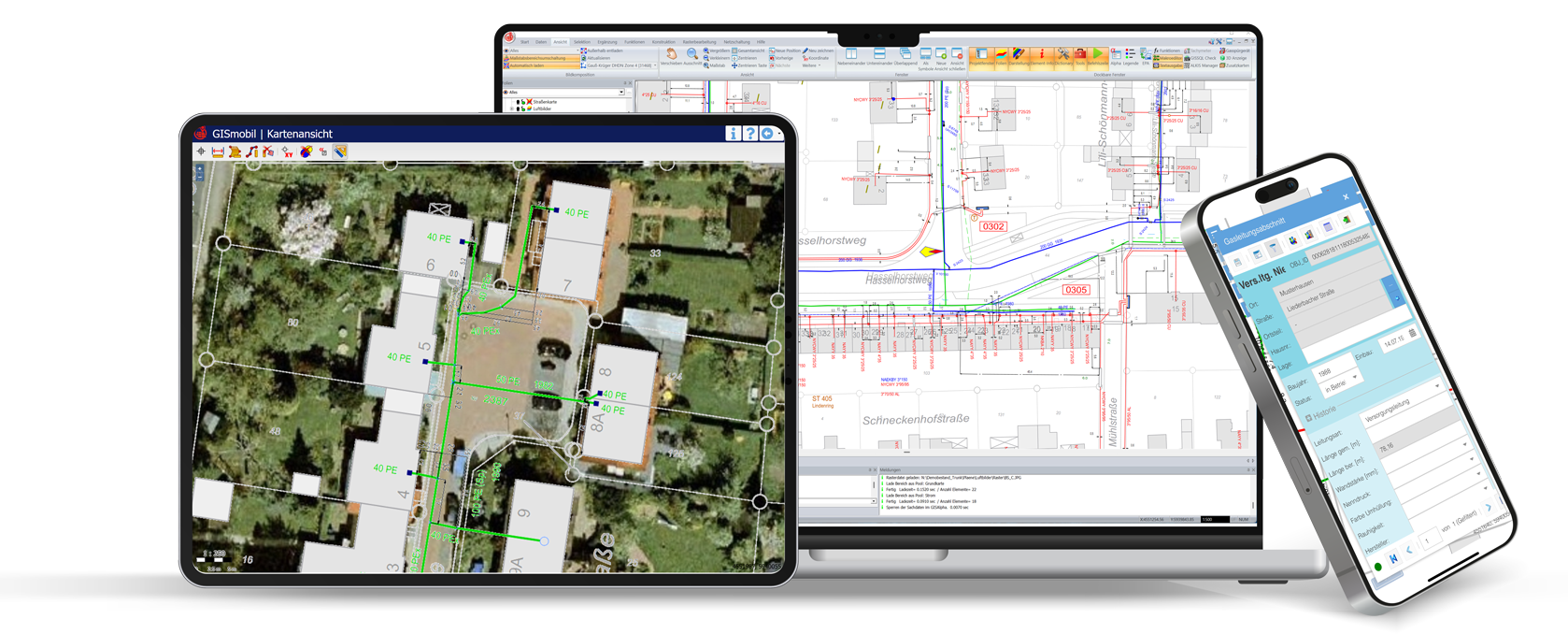Open ALKIS Manager in the laptop ribbon
The height and width of the screenshot is (634, 1568).
pos(1201,65)
